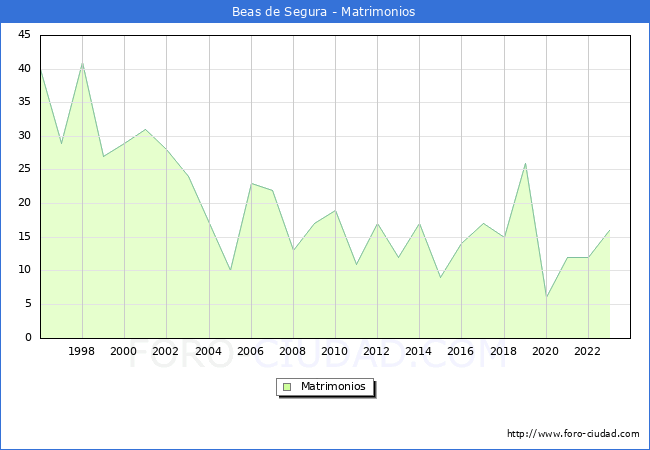Click the 2022 x-axis label
The width and height of the screenshot is (650, 450).
point(587,351)
